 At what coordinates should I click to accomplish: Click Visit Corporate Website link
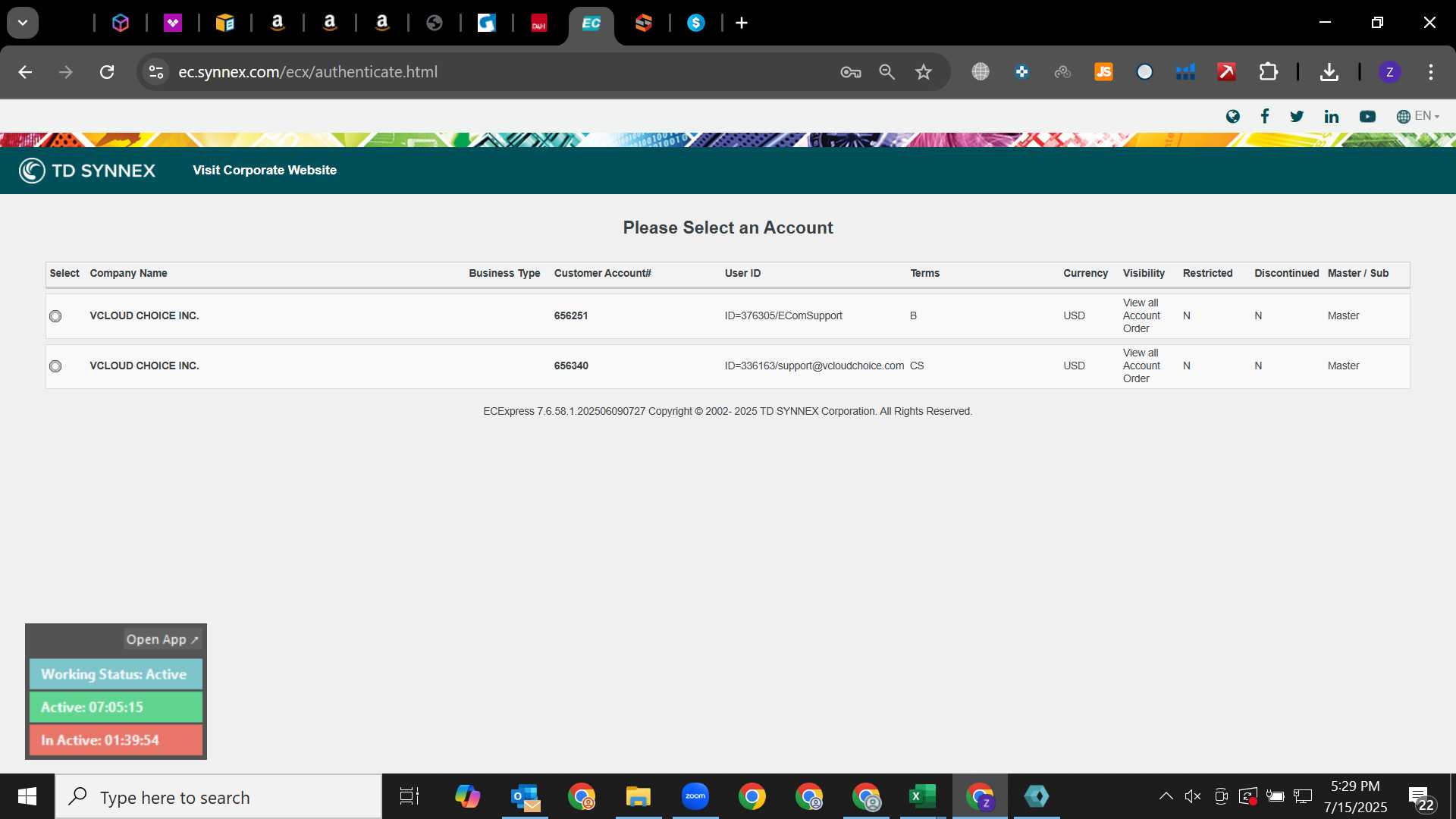[265, 170]
